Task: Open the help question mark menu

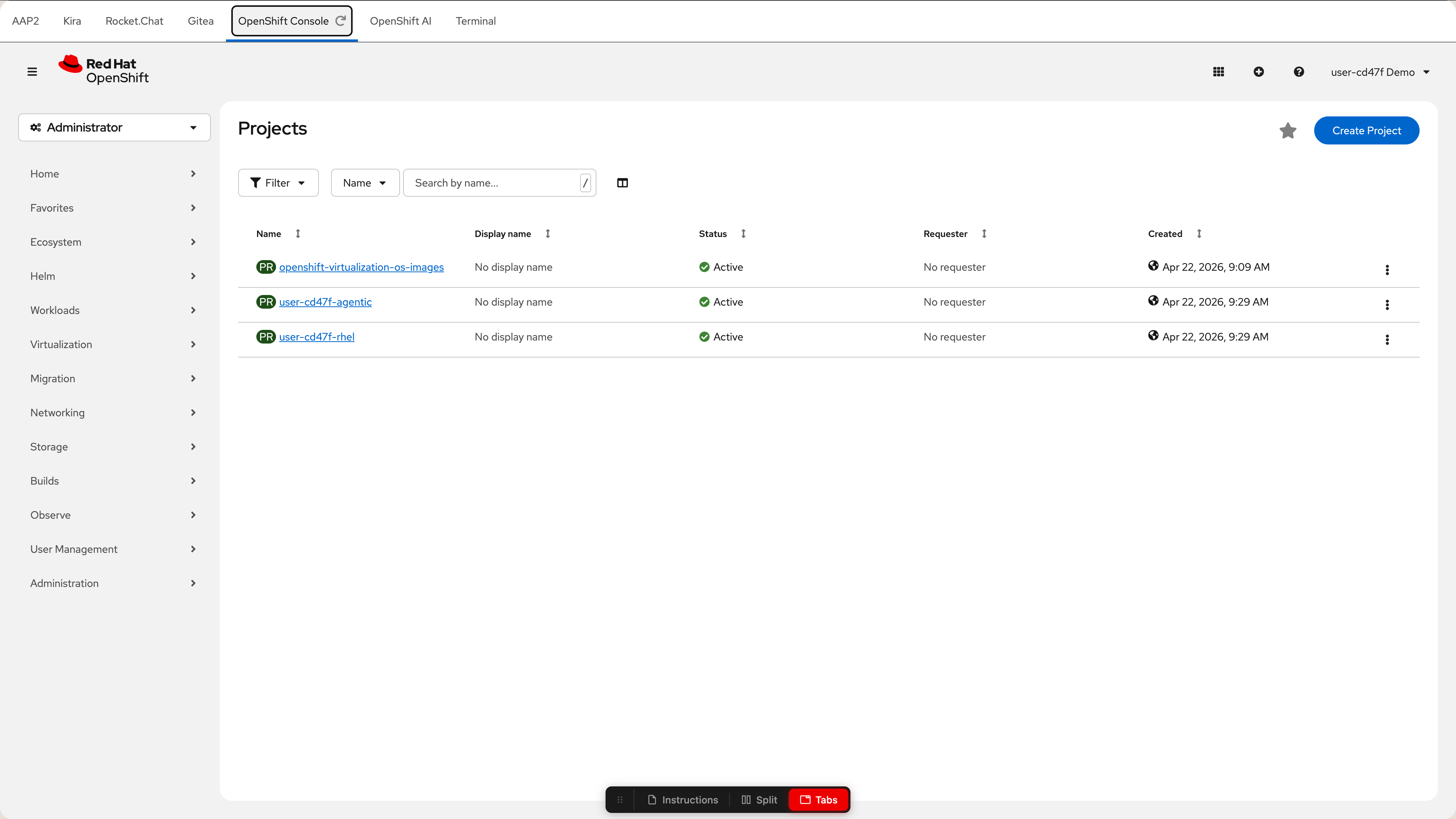Action: pyautogui.click(x=1299, y=72)
